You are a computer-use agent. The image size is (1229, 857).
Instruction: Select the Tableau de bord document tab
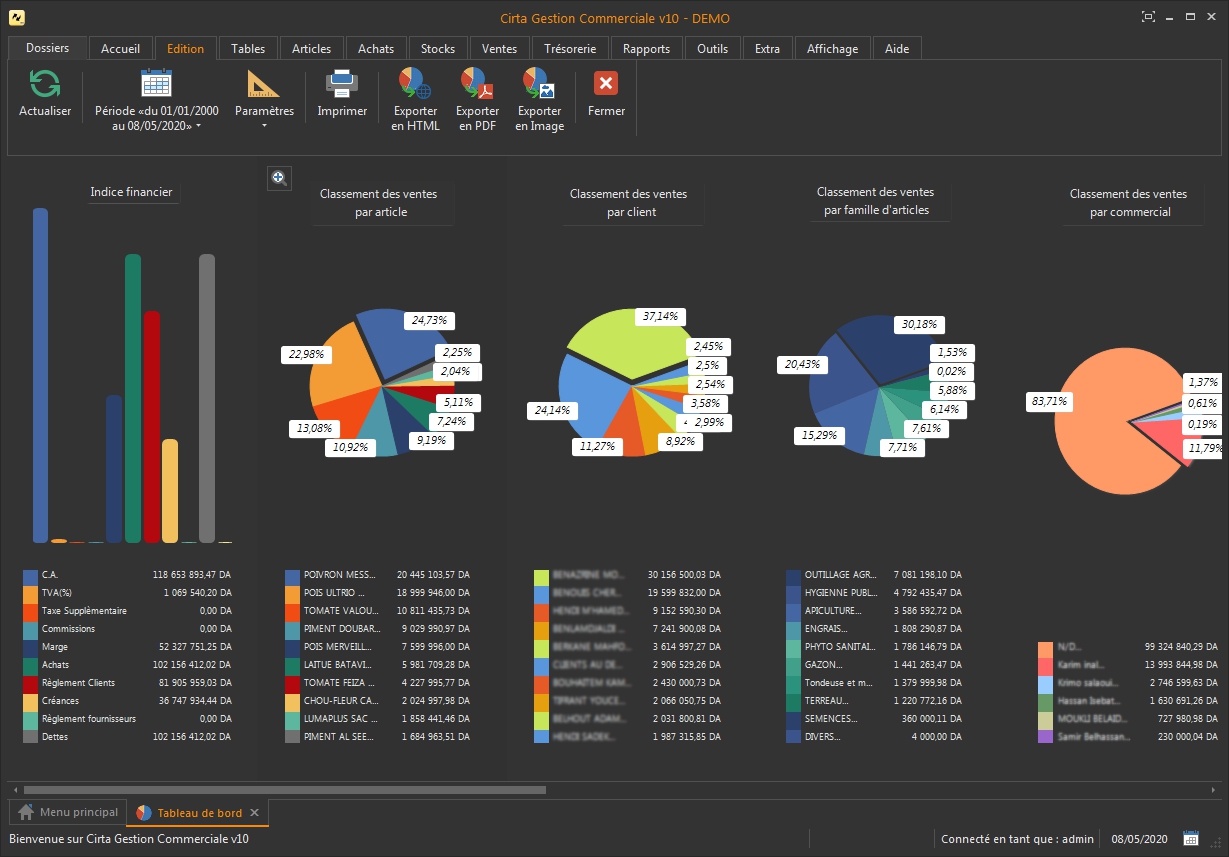(x=198, y=813)
